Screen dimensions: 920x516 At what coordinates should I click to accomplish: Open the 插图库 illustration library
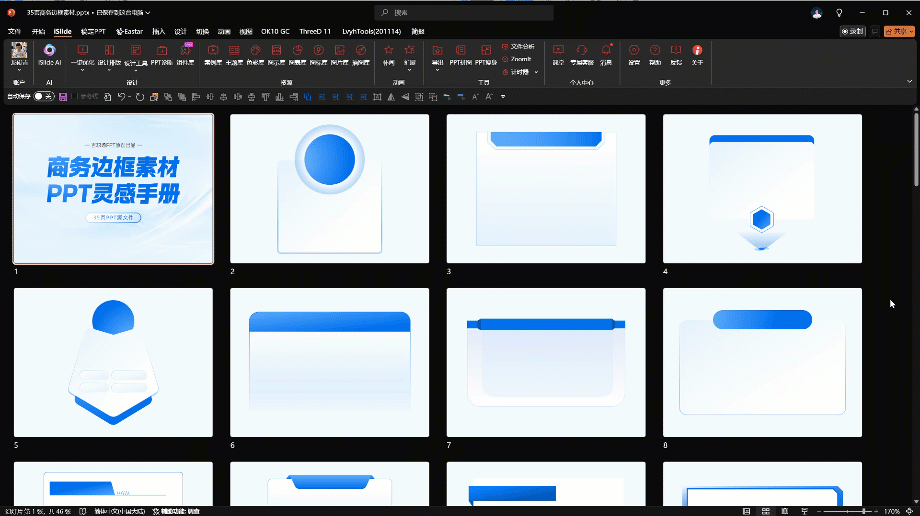click(x=361, y=55)
